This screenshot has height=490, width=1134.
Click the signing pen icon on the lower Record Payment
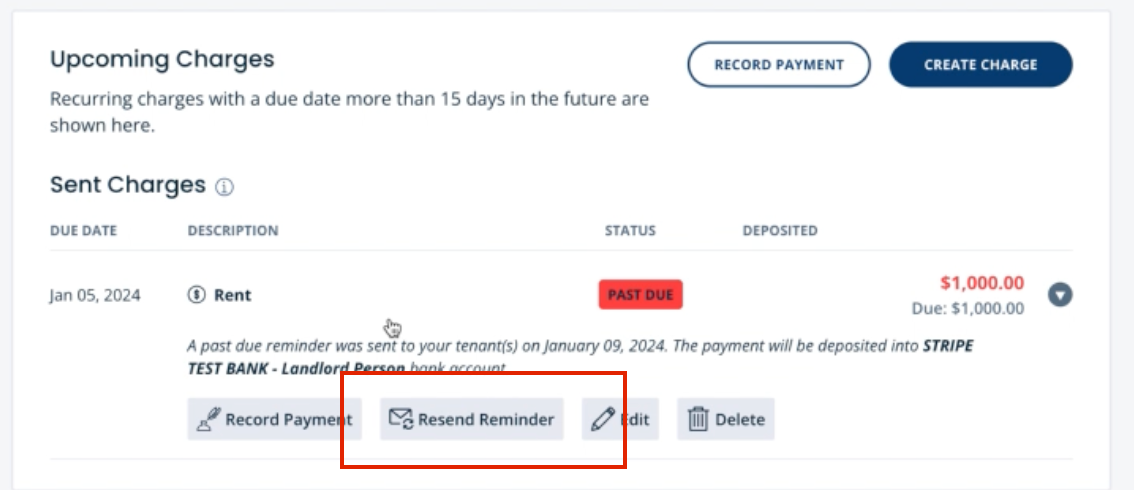click(208, 420)
